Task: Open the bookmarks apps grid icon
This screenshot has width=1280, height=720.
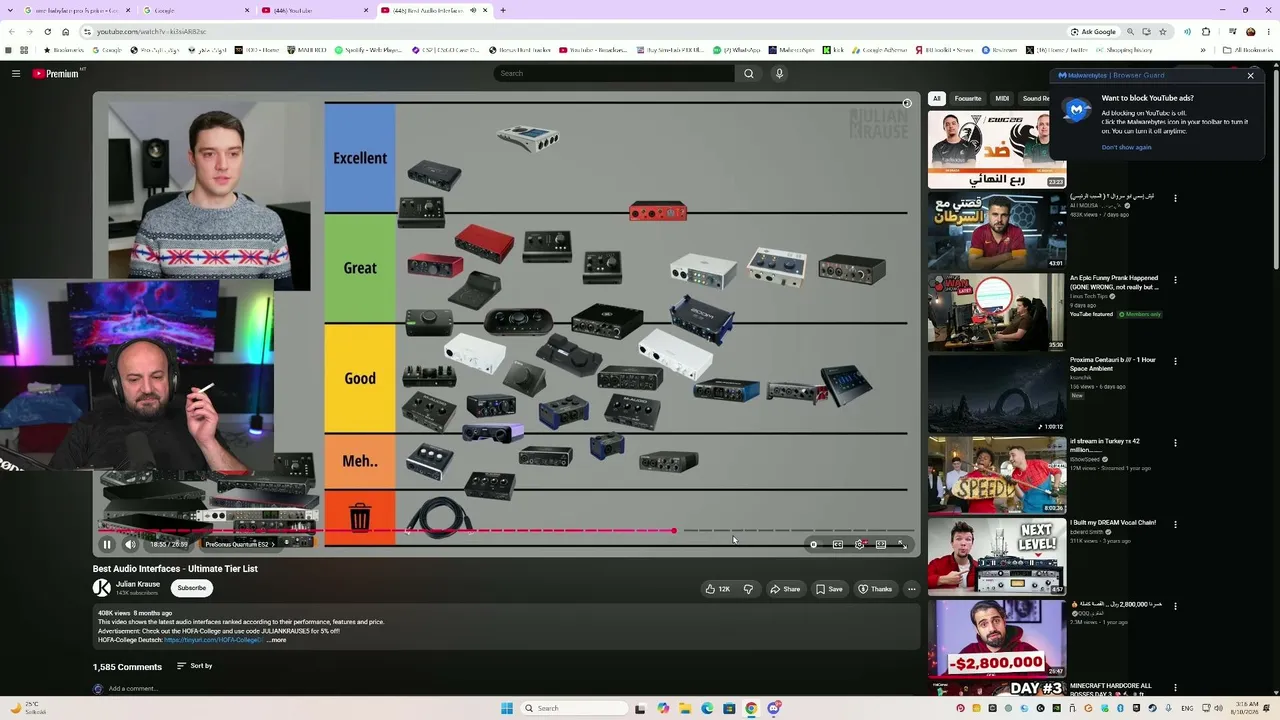Action: (x=24, y=50)
